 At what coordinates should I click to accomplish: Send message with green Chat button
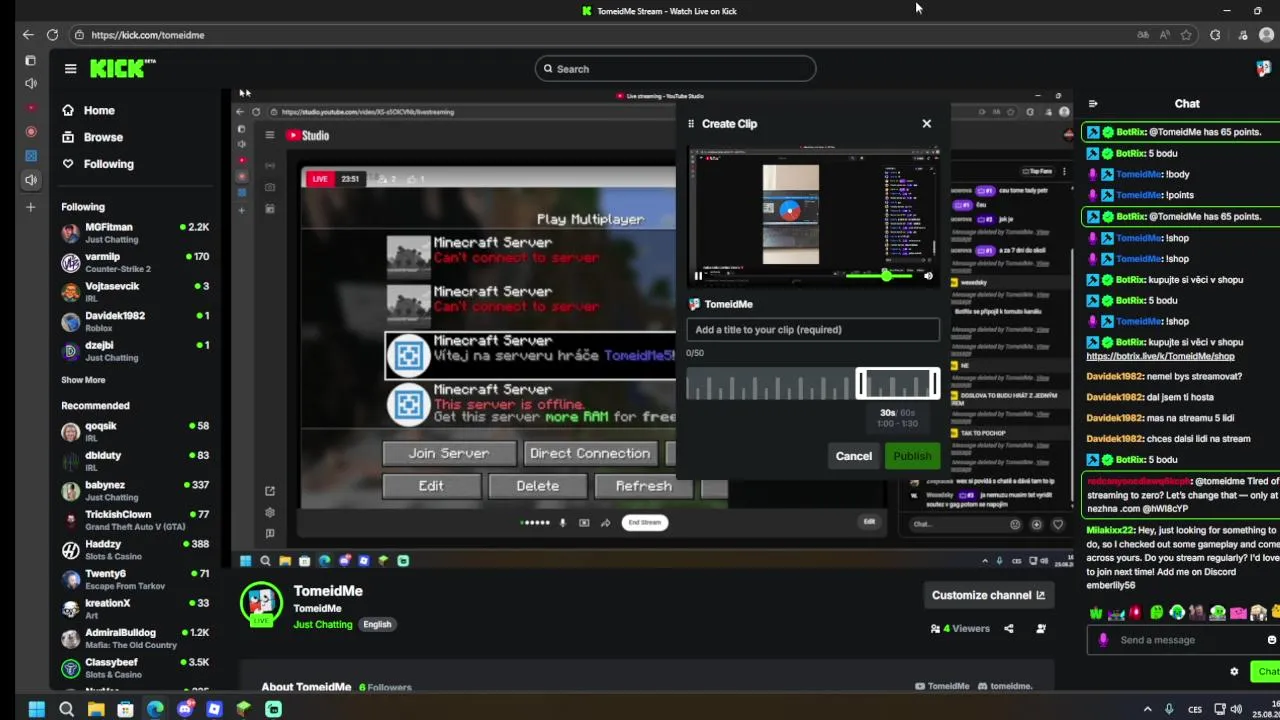point(1266,672)
